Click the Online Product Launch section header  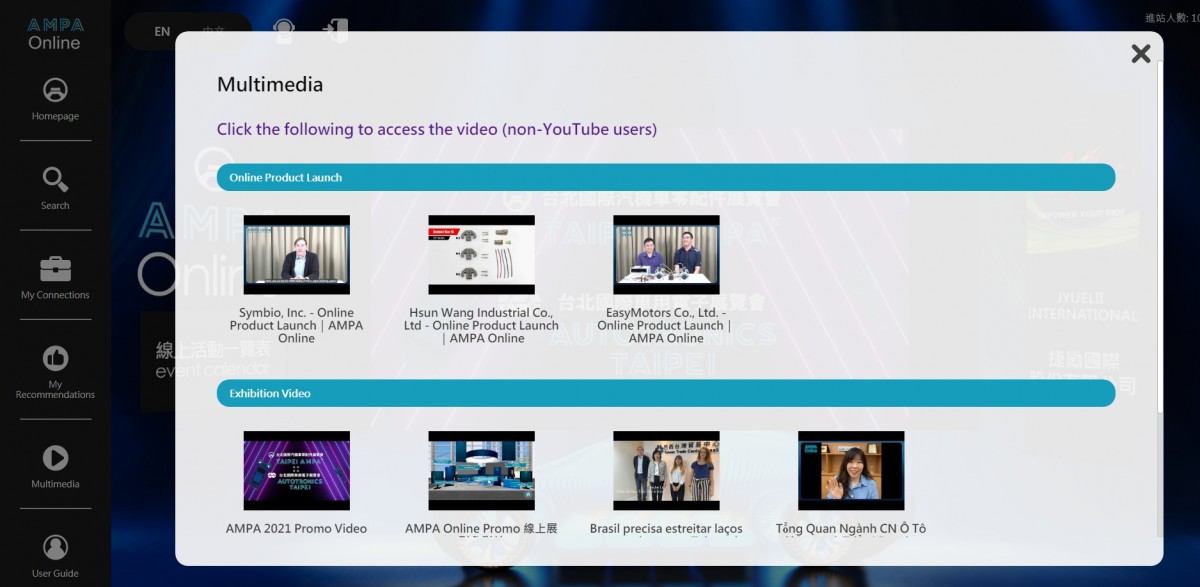pos(666,177)
